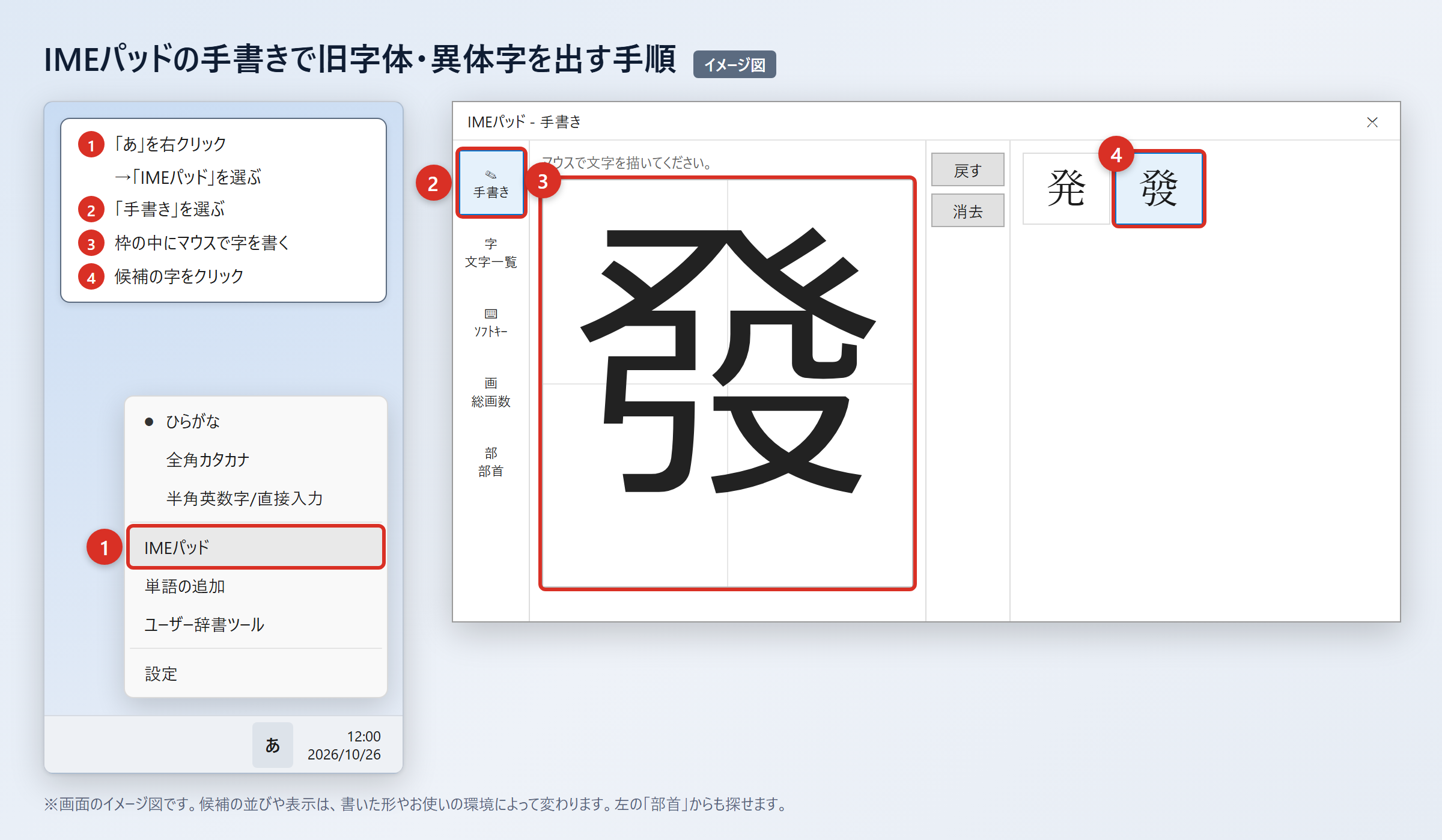Click the instruction text 枠の中にマウスで字を書く
The image size is (1442, 840).
tap(202, 243)
